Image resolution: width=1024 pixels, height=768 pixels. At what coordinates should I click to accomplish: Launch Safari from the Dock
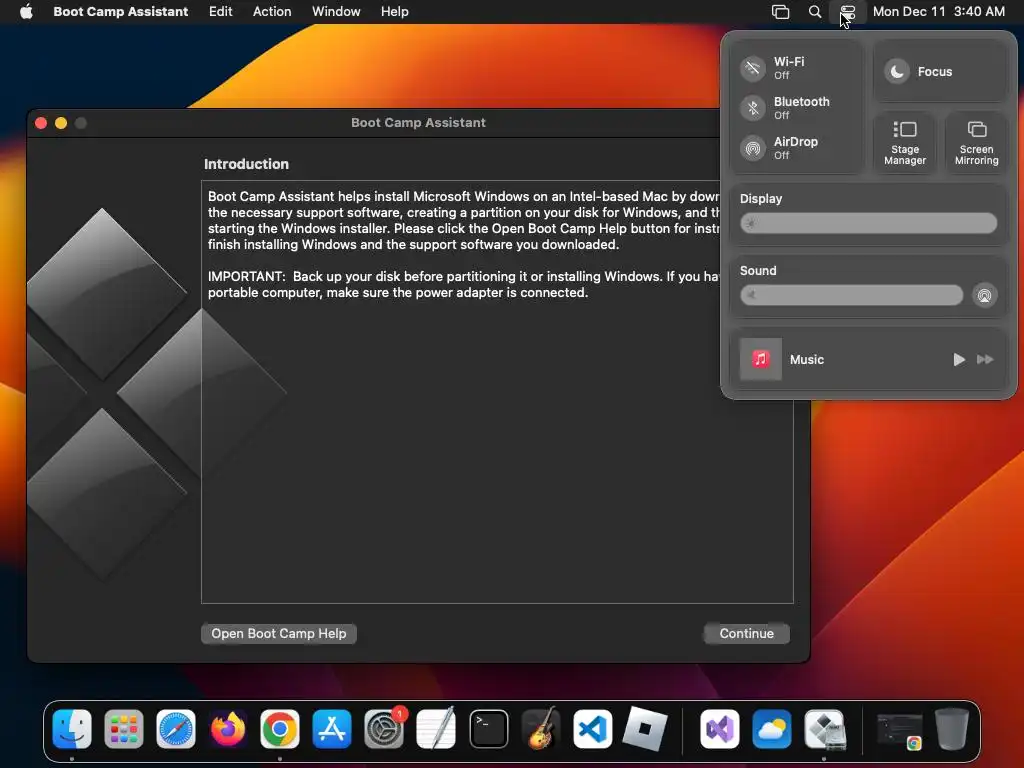tap(176, 729)
